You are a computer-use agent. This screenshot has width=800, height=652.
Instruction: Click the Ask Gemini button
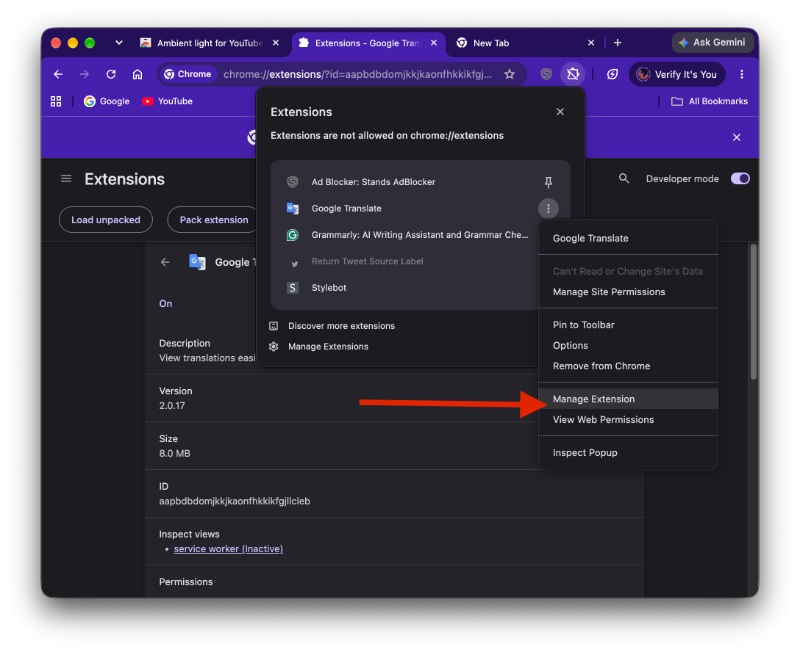(712, 43)
